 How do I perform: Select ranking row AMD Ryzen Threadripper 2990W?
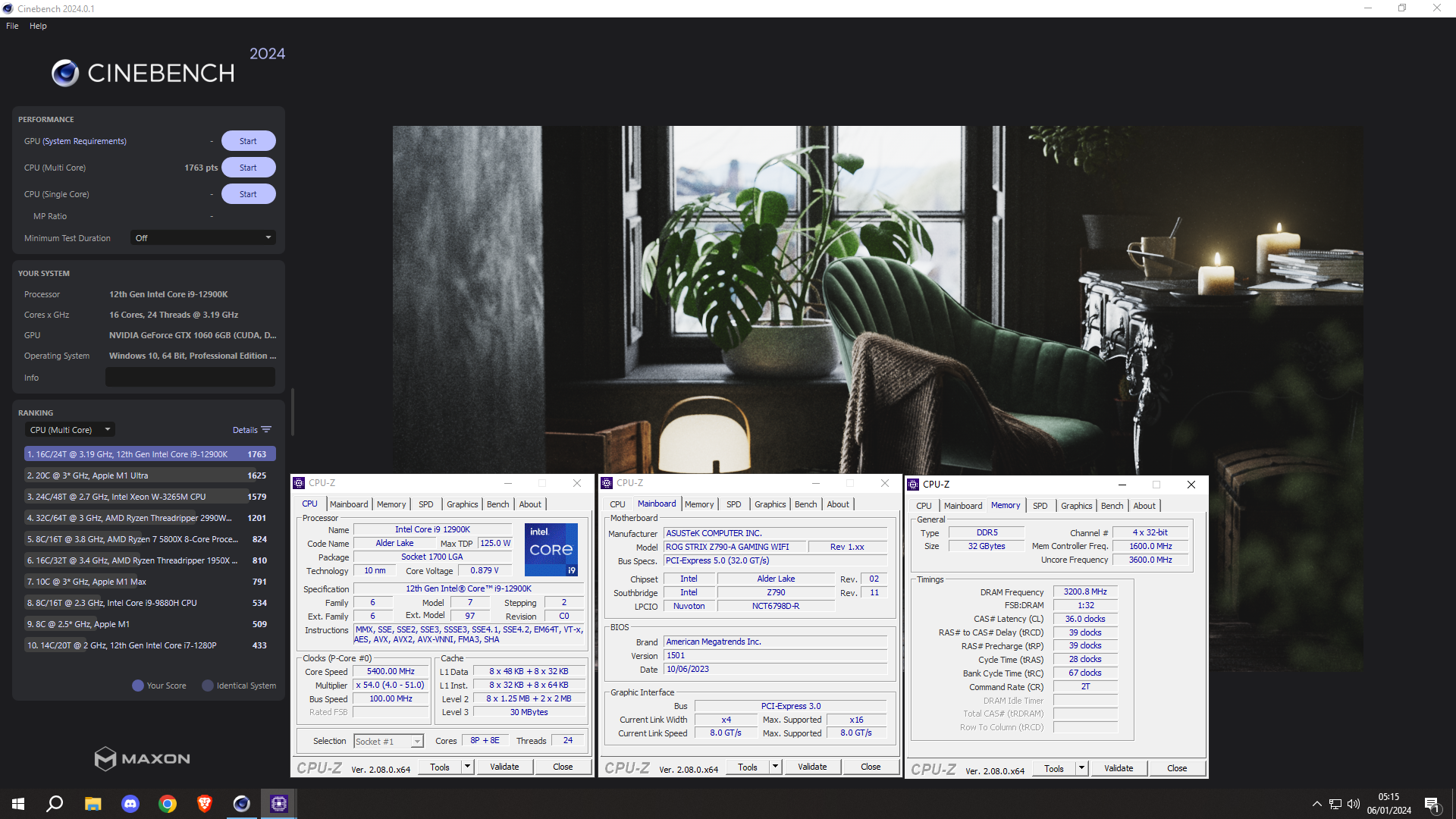click(x=149, y=518)
